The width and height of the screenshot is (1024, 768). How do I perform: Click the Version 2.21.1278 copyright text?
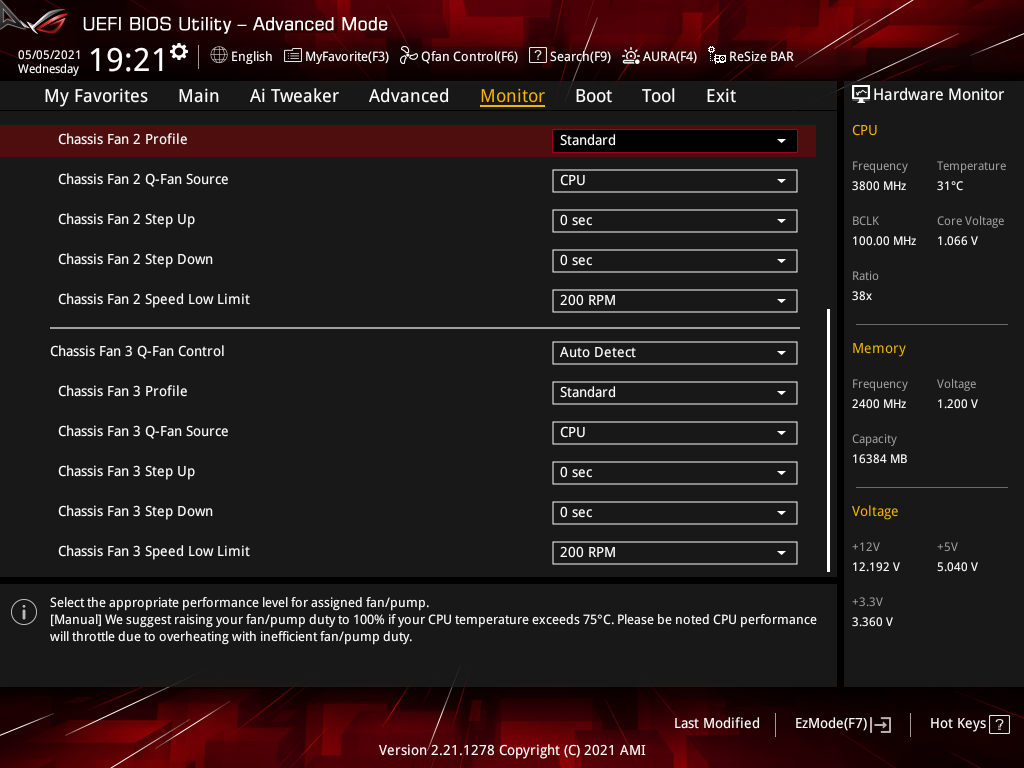click(512, 750)
